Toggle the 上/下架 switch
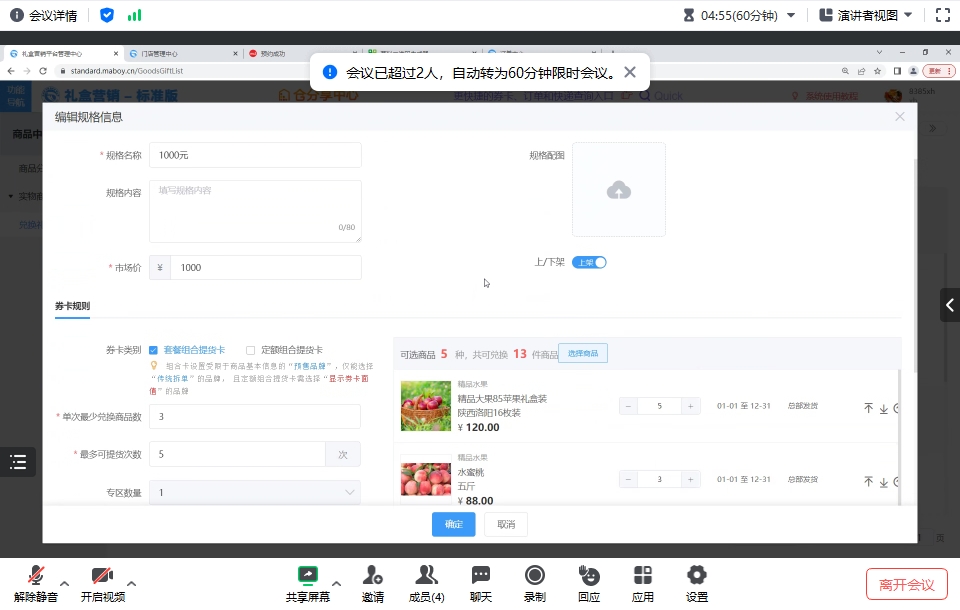The height and width of the screenshot is (610, 960). click(x=589, y=263)
